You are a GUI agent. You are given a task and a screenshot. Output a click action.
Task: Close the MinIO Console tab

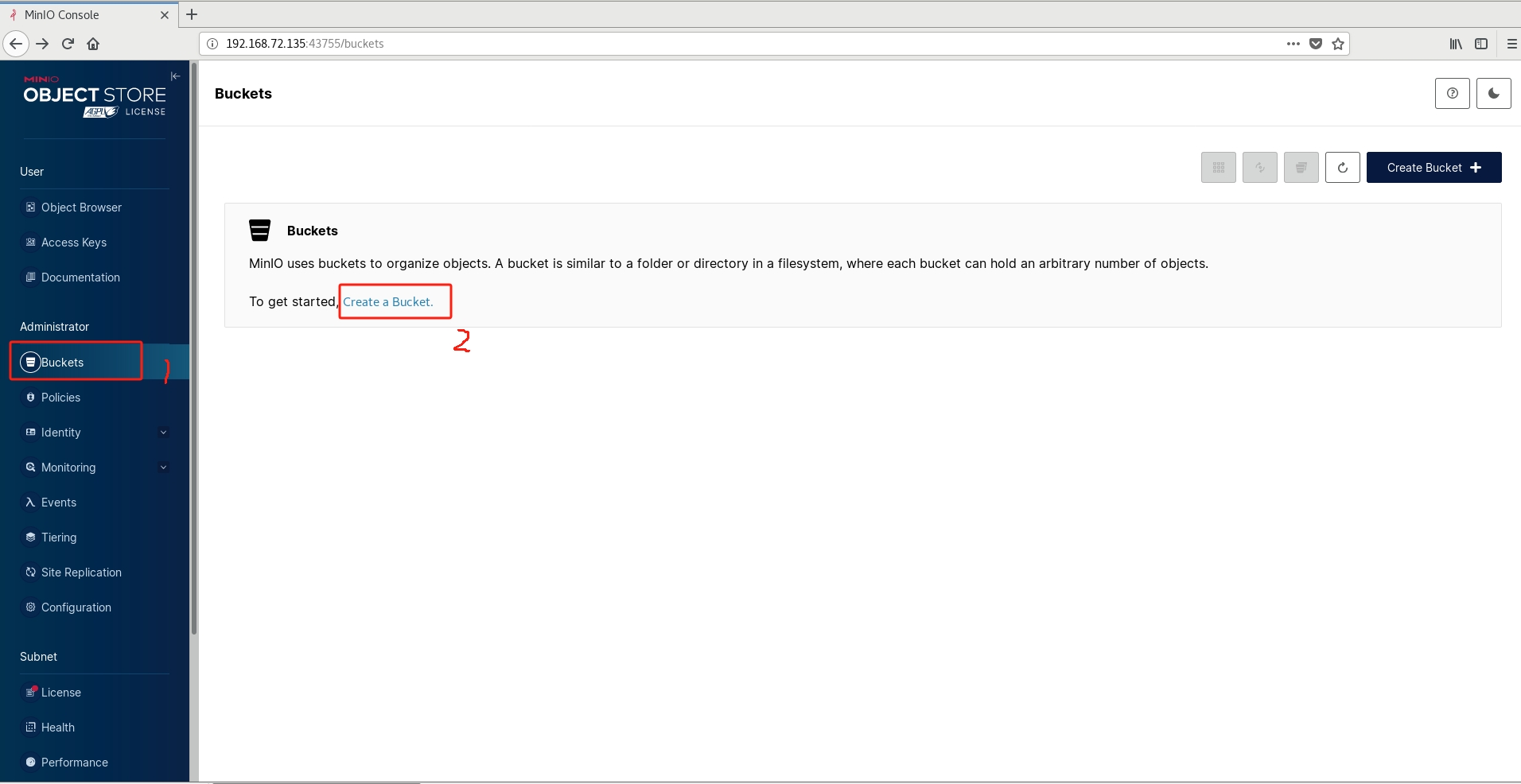pyautogui.click(x=165, y=15)
